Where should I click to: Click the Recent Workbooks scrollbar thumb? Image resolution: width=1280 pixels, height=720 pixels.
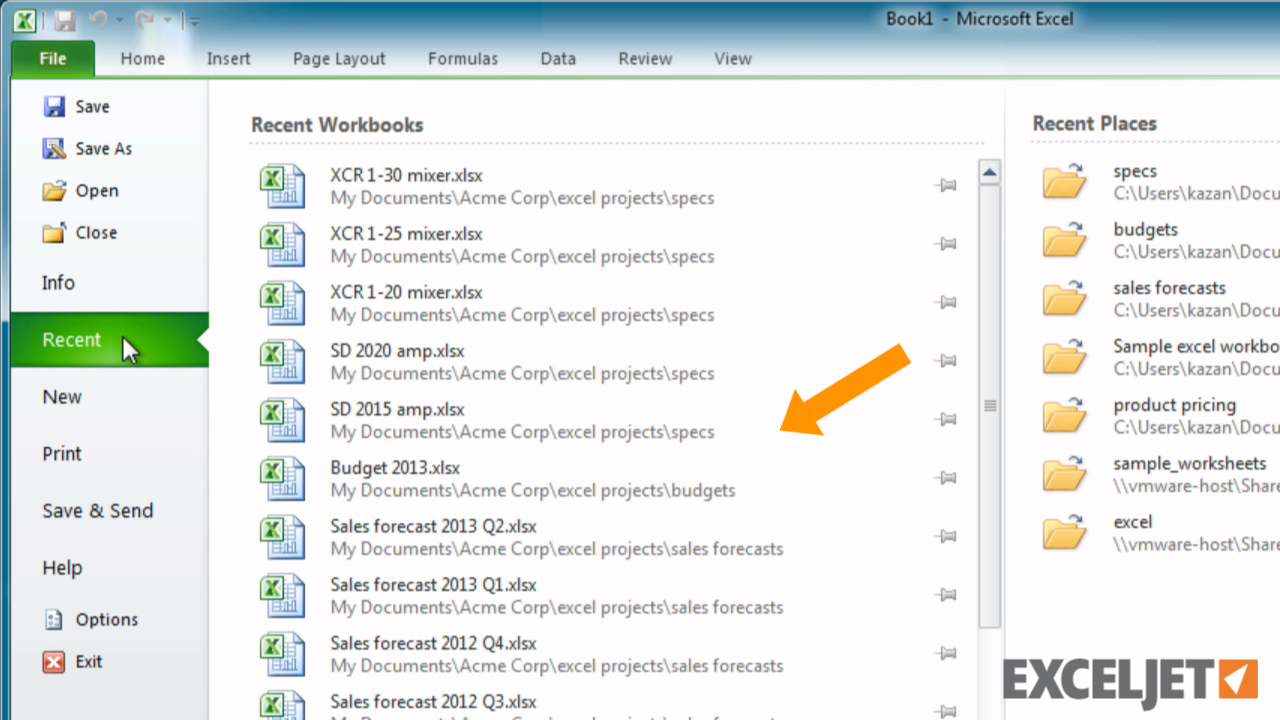990,406
